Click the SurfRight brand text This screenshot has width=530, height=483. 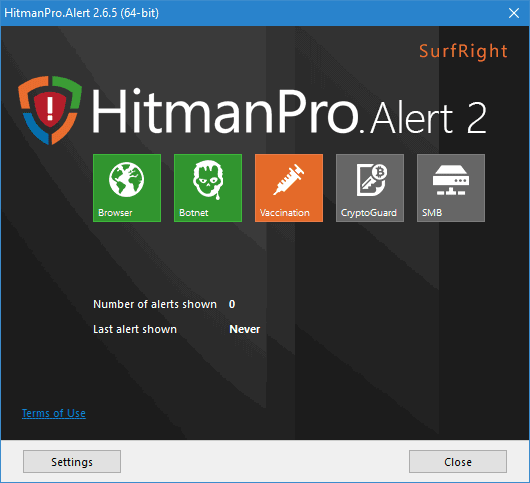click(463, 51)
